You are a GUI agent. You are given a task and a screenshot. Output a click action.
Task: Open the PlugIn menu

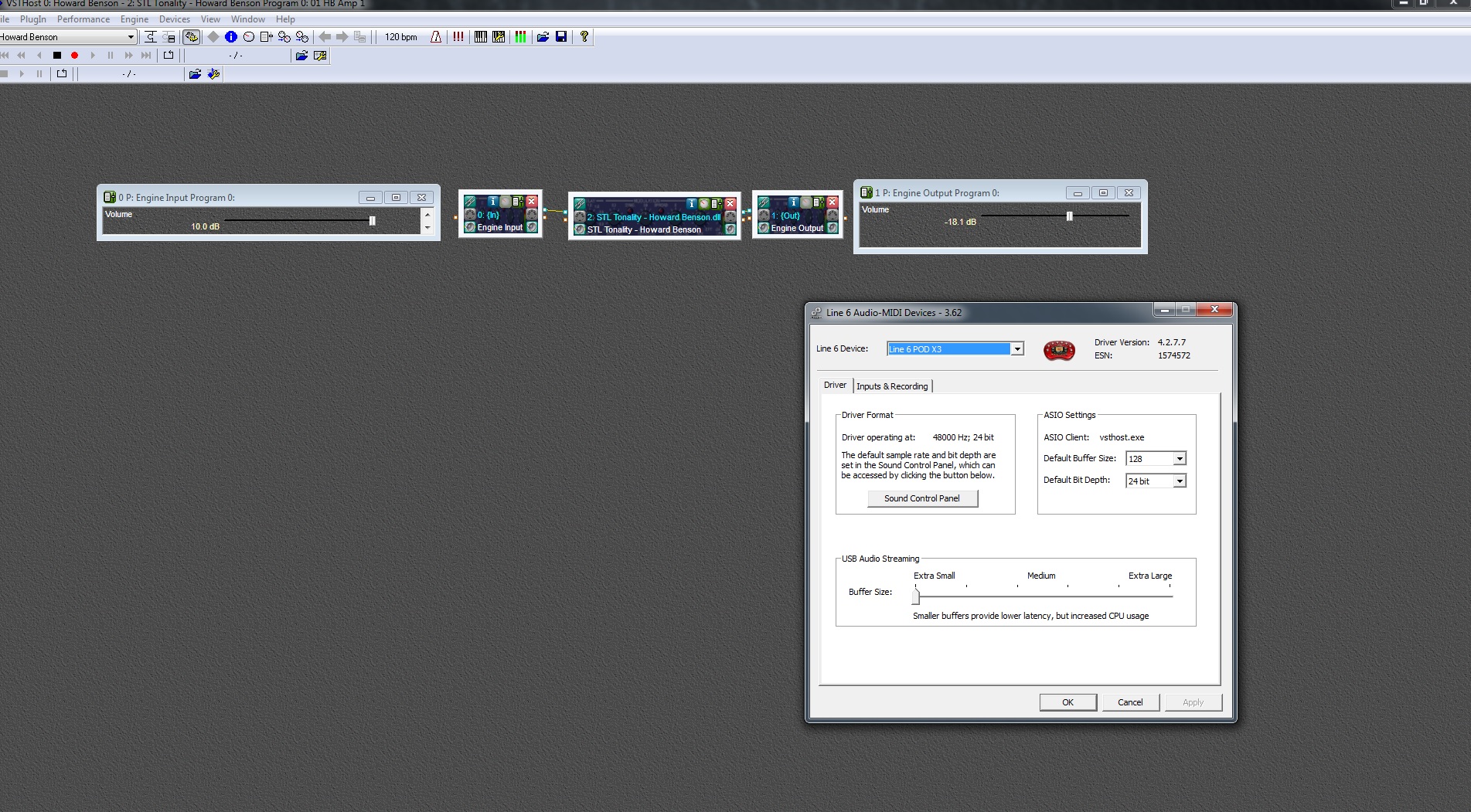(33, 19)
